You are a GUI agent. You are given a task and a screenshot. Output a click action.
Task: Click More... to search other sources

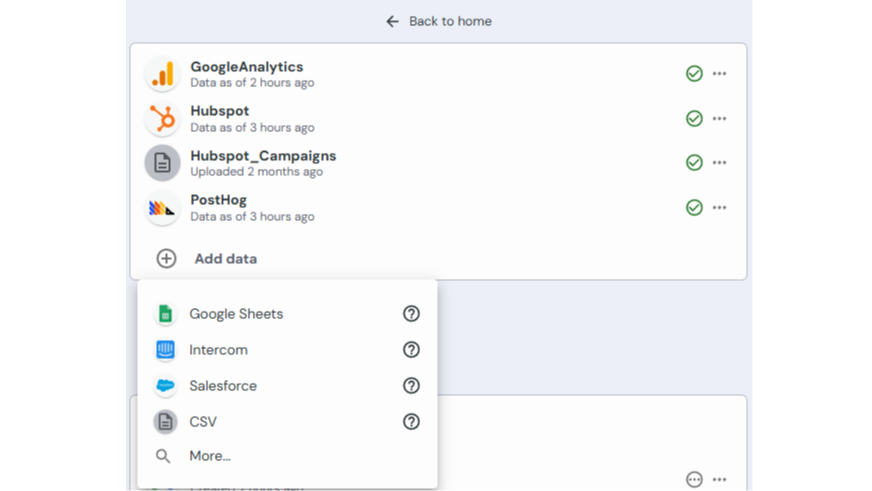pyautogui.click(x=210, y=456)
